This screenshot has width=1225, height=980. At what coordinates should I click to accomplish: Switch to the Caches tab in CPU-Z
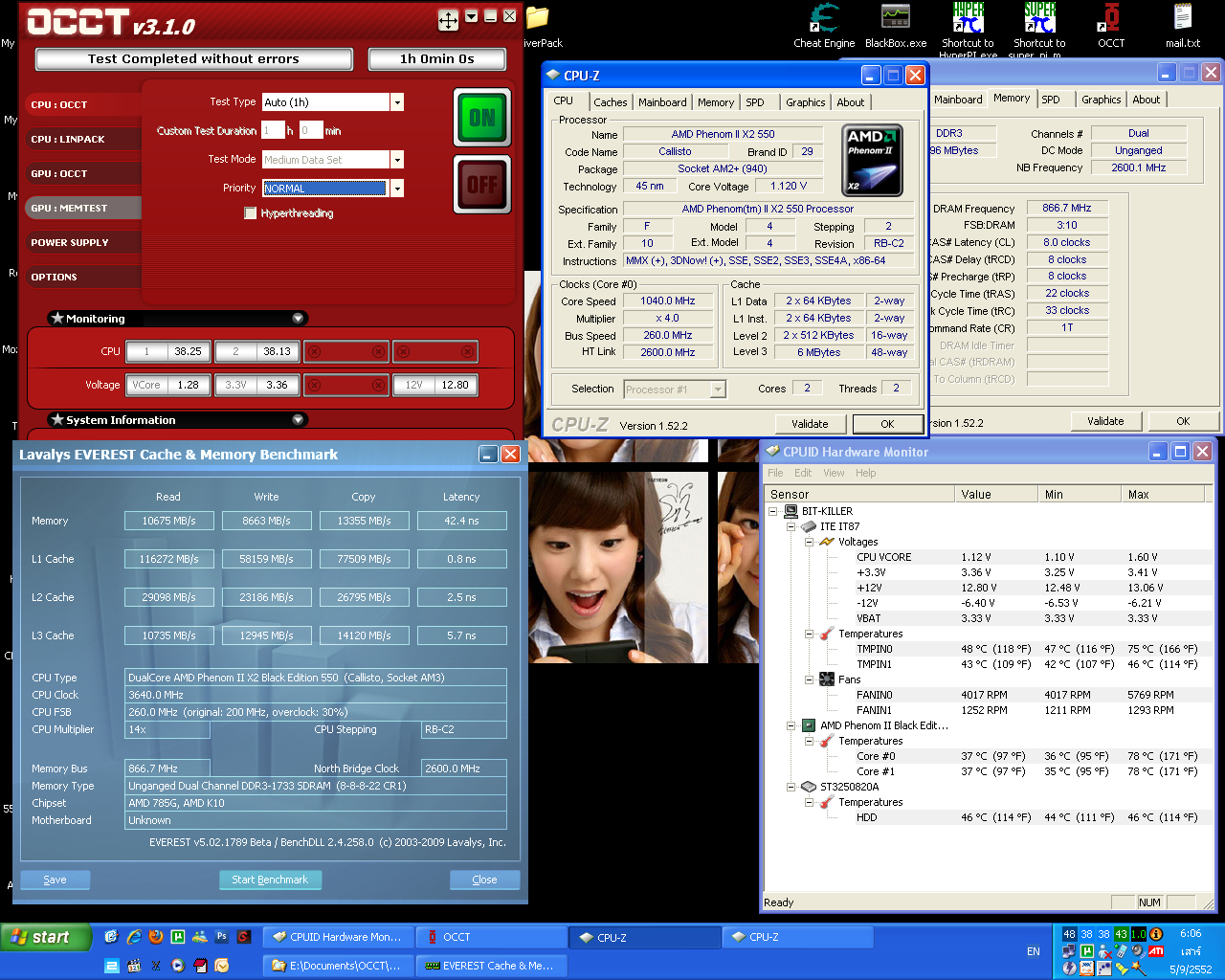(x=610, y=102)
